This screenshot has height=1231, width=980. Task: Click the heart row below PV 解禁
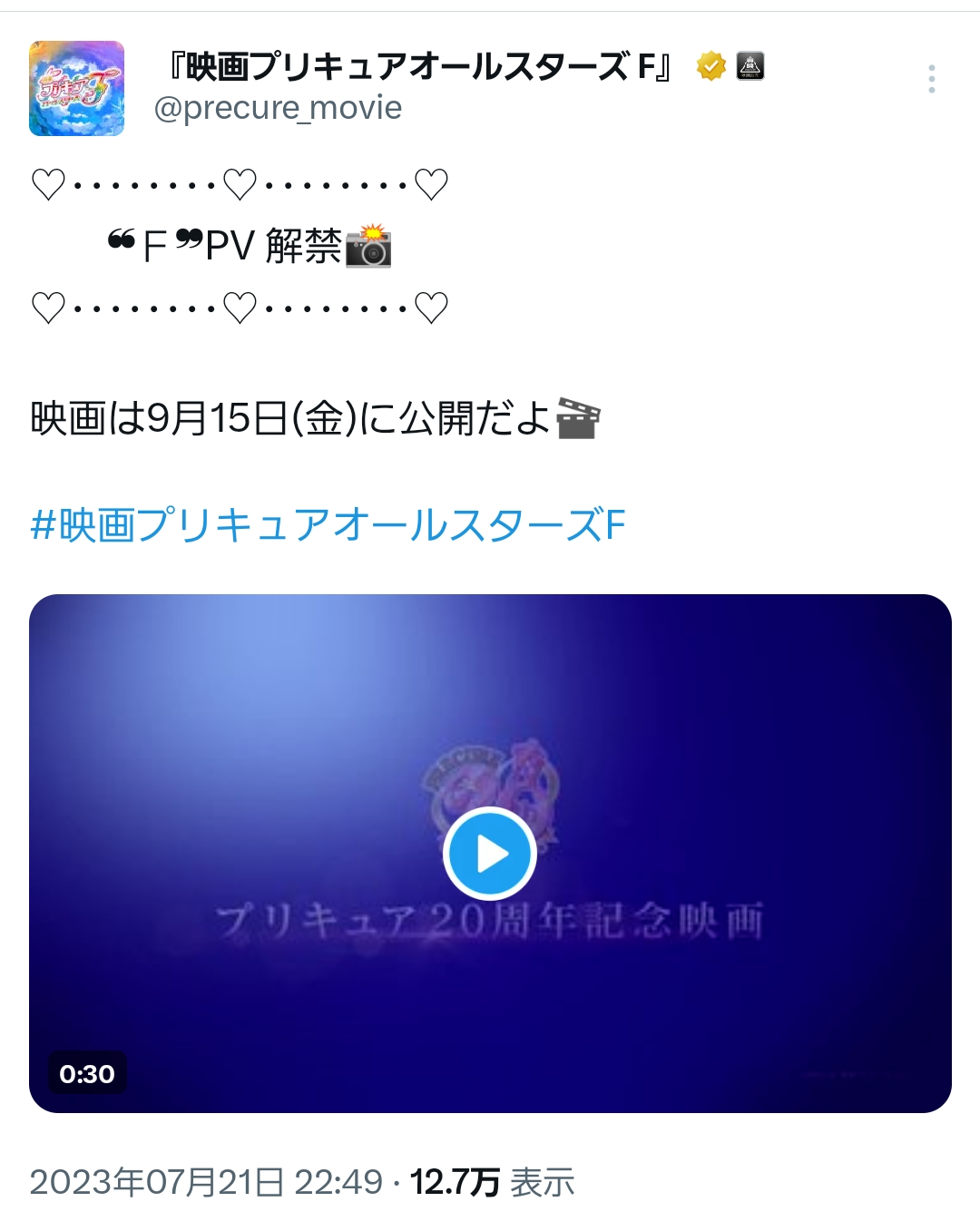(240, 308)
